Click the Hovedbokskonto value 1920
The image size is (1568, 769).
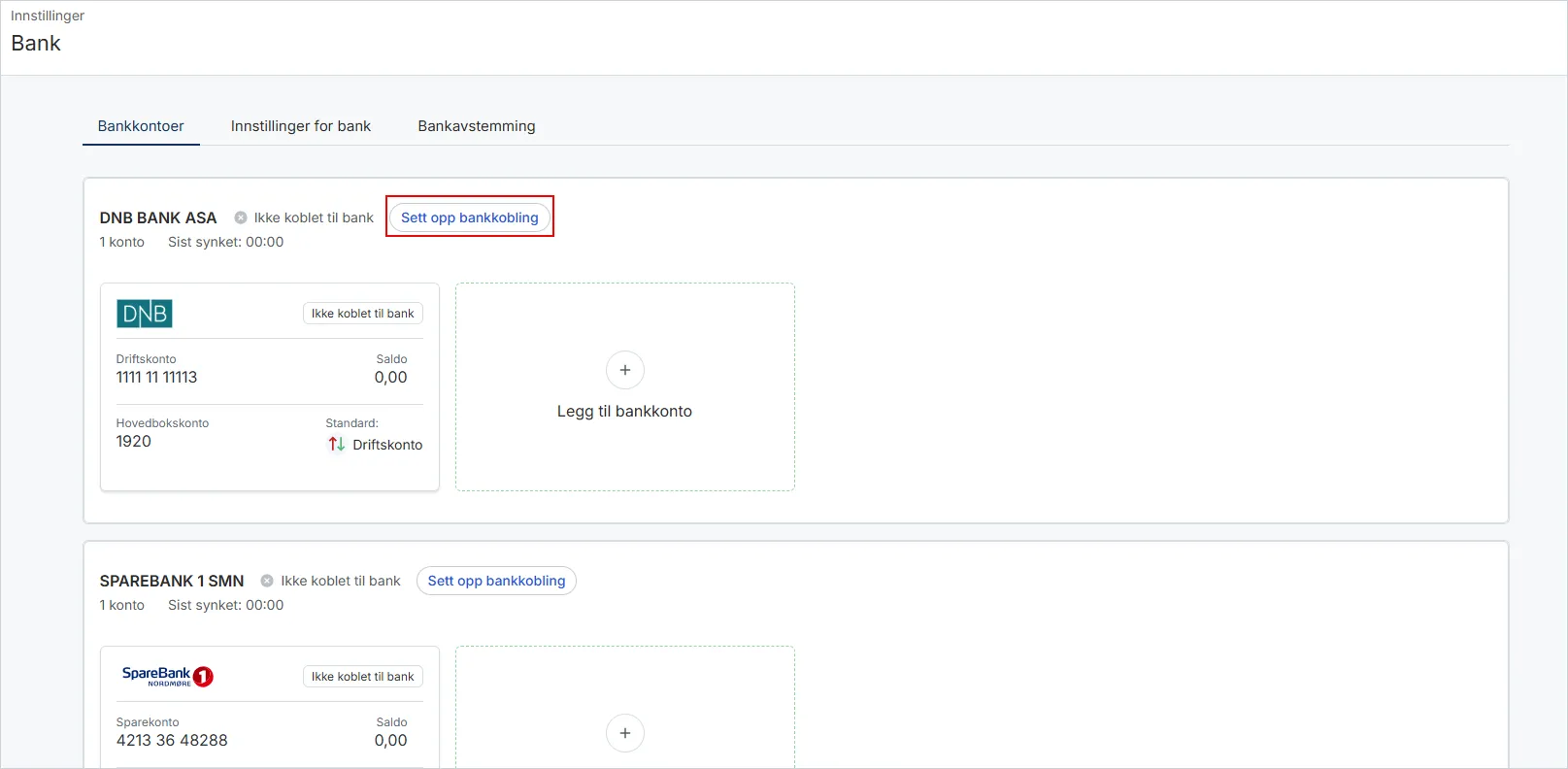(134, 442)
